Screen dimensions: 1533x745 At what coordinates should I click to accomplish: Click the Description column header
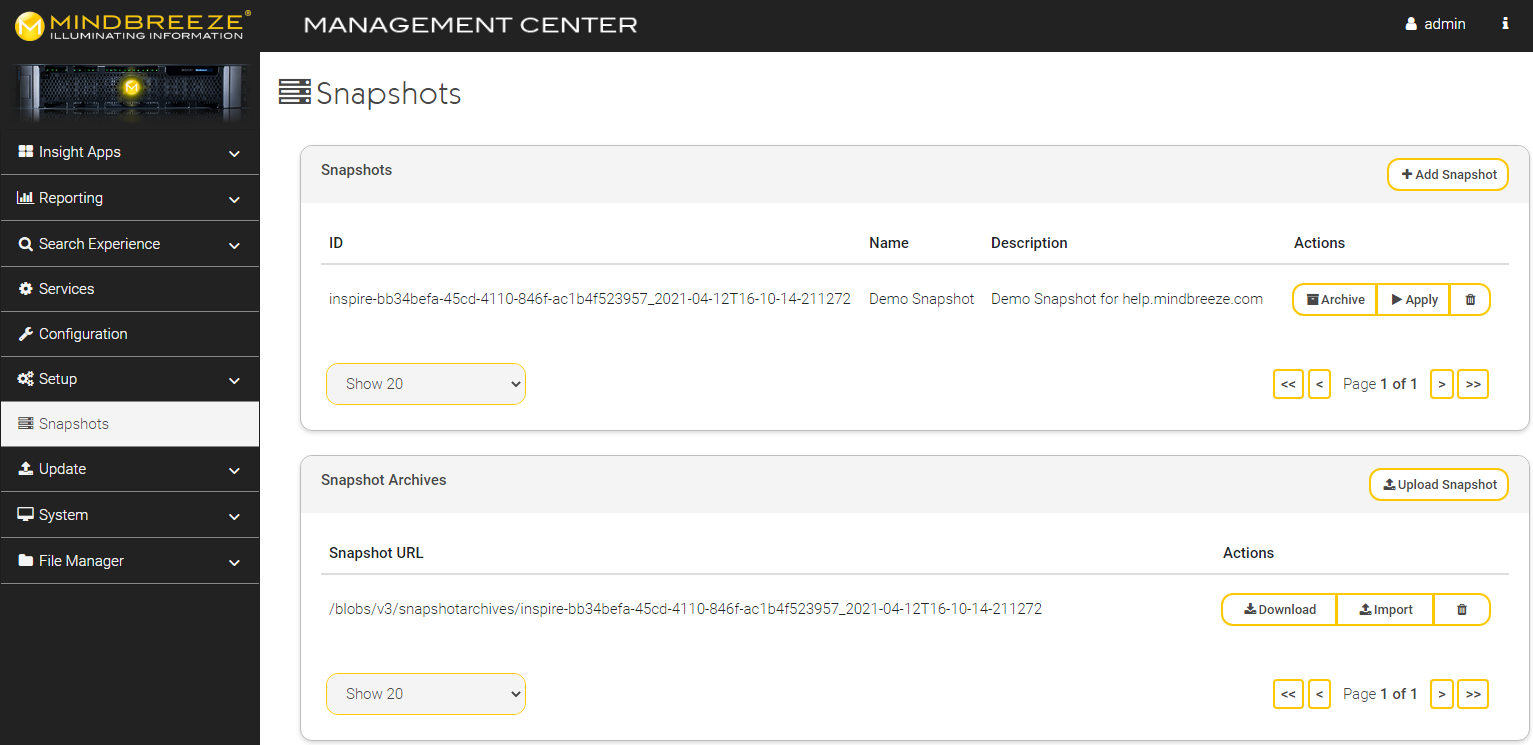pyautogui.click(x=1029, y=243)
